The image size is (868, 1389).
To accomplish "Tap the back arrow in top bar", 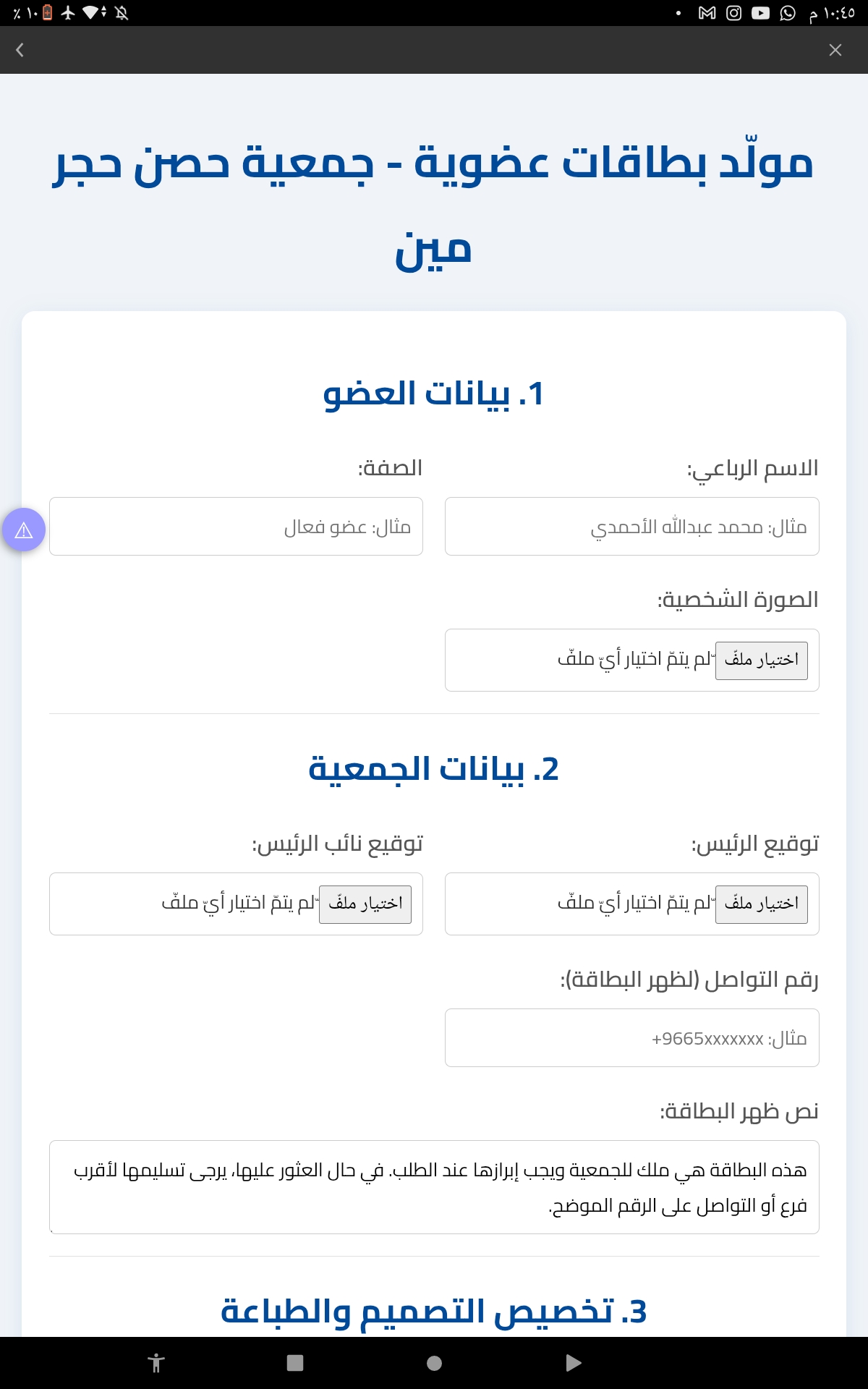I will coord(20,50).
